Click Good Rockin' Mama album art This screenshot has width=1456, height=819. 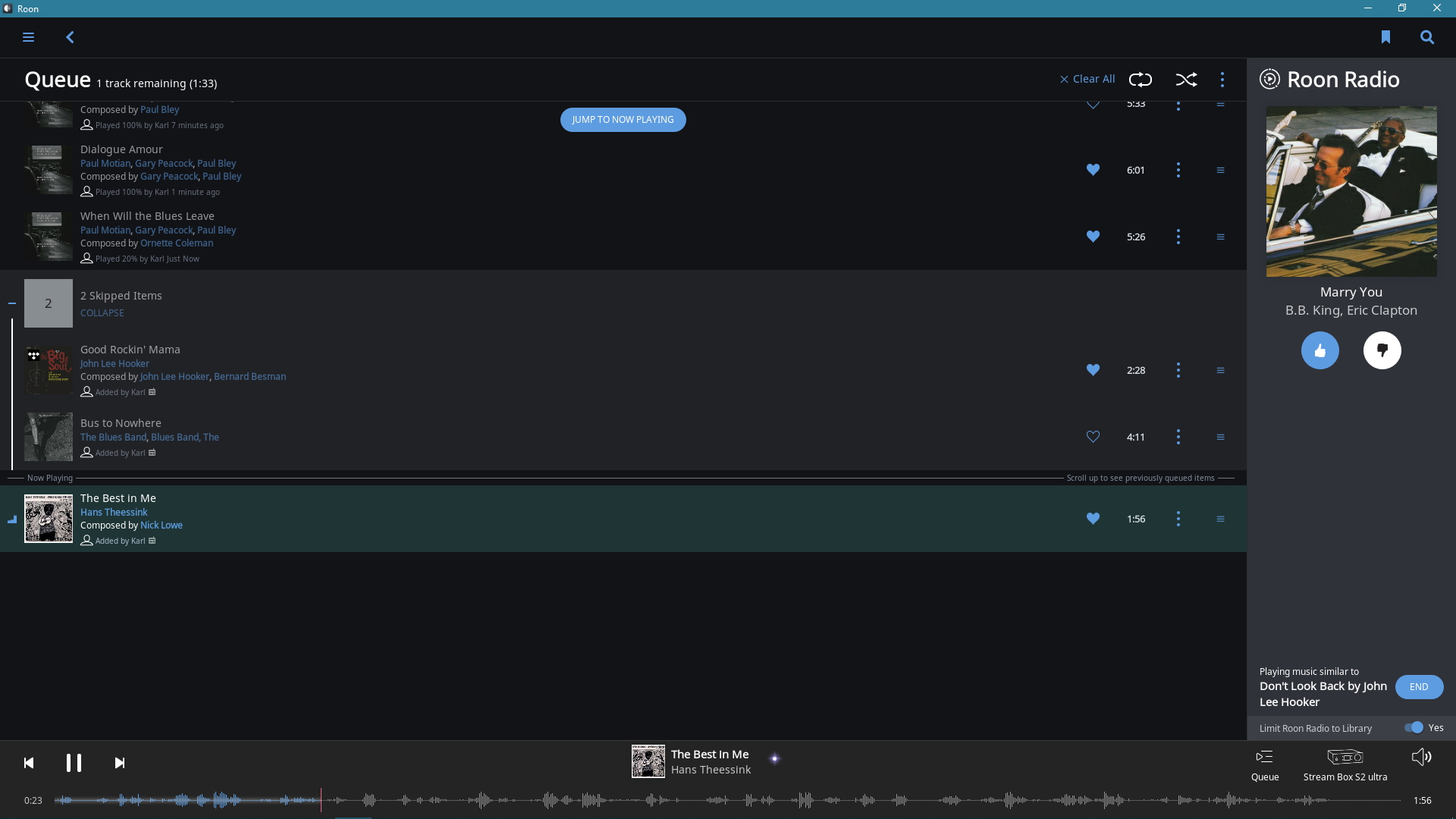coord(49,370)
